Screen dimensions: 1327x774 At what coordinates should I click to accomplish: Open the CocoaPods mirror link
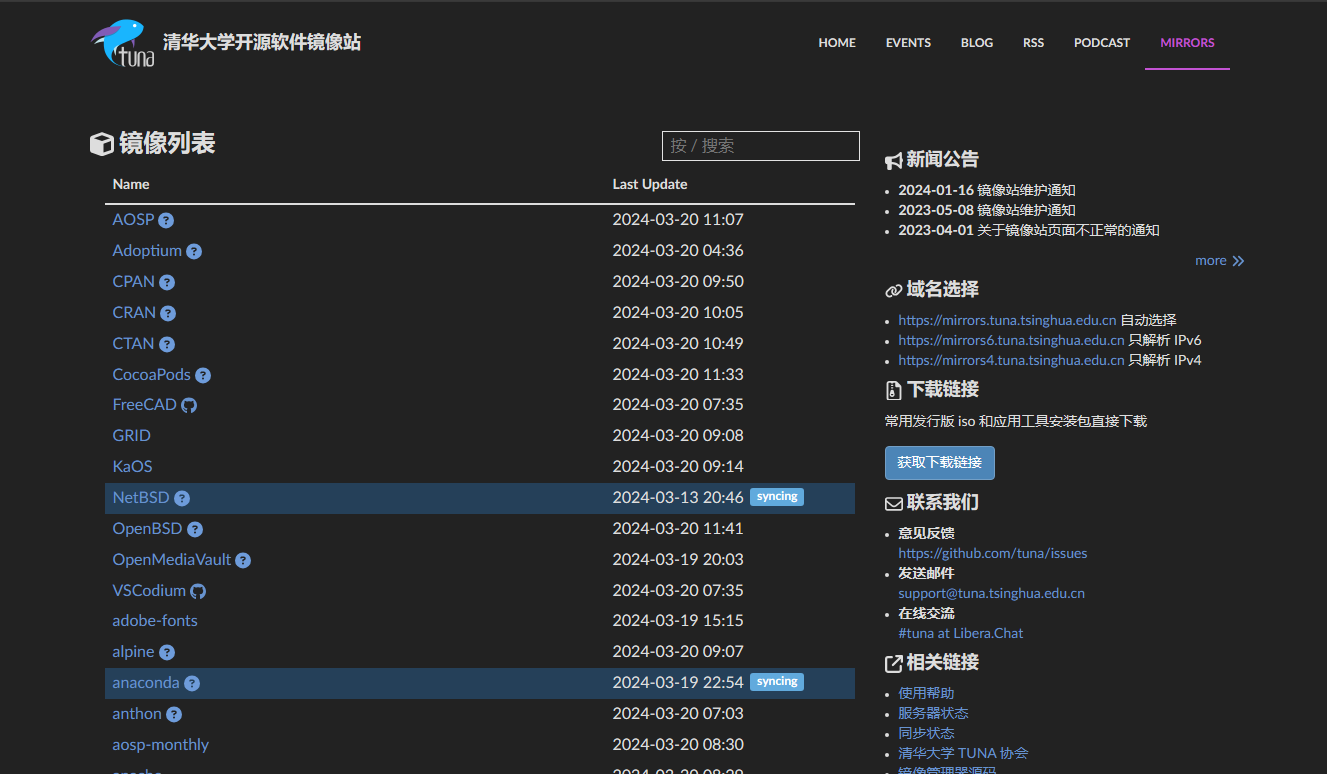click(151, 375)
